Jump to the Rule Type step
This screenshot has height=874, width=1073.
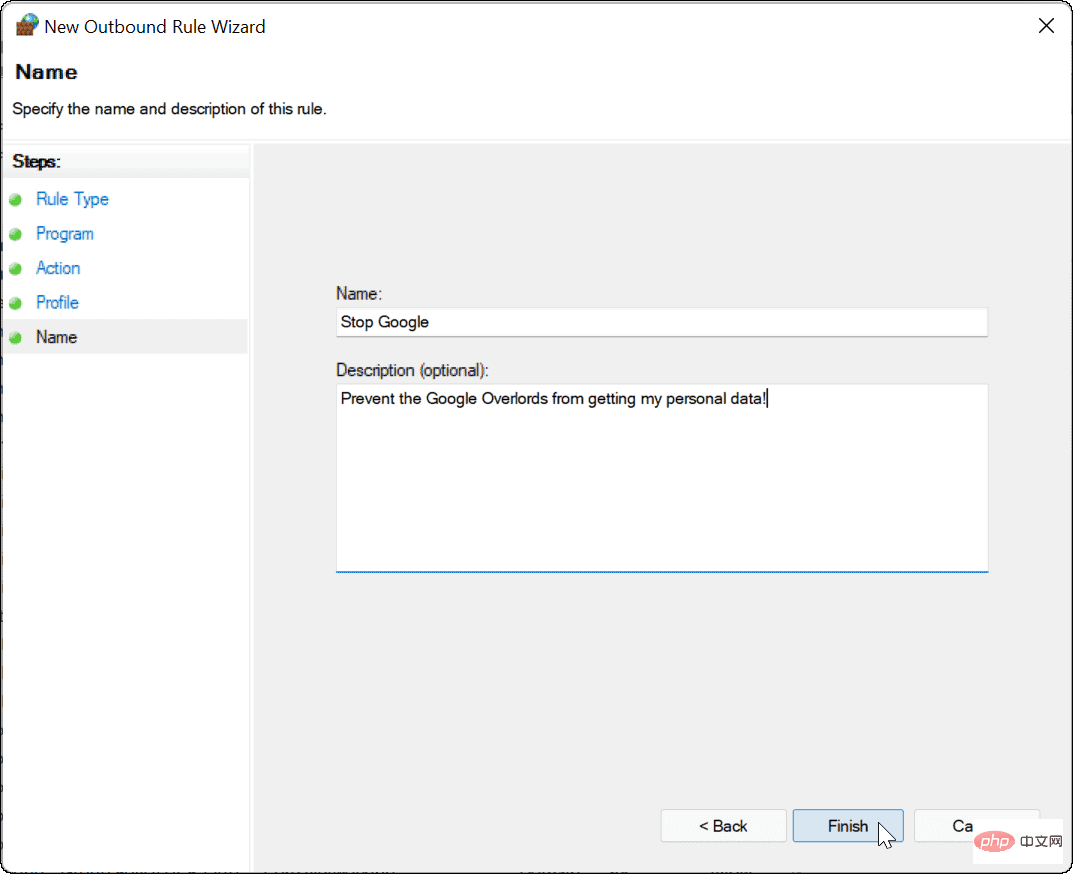coord(73,199)
